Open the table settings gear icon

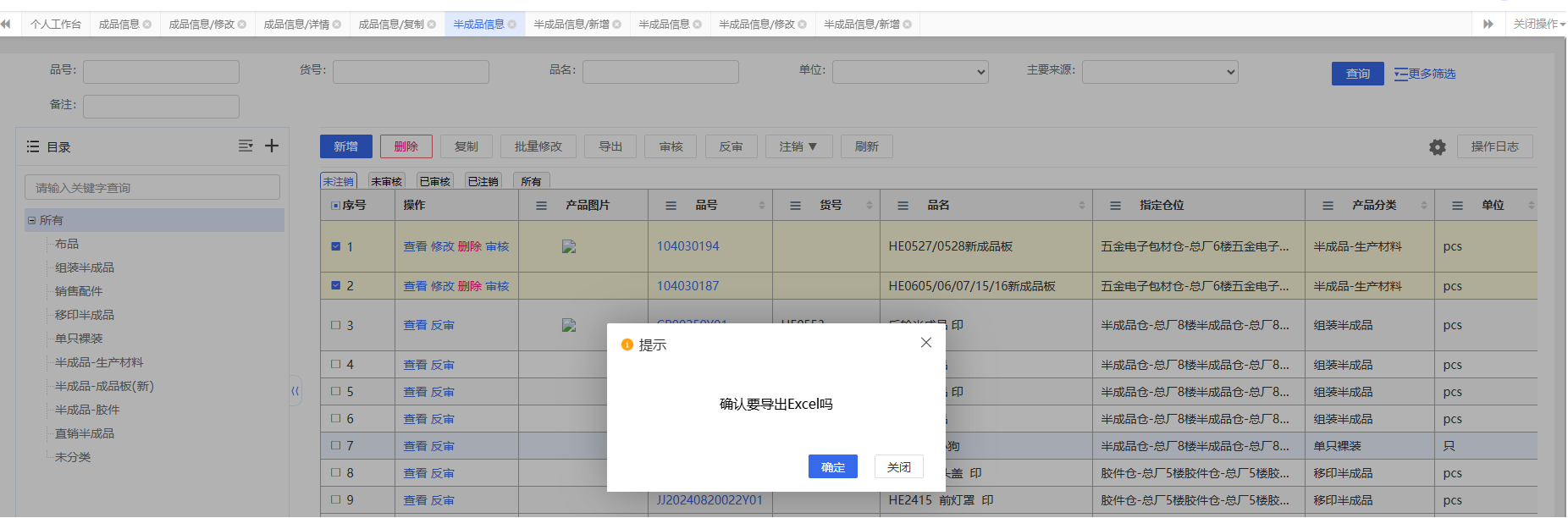1438,147
